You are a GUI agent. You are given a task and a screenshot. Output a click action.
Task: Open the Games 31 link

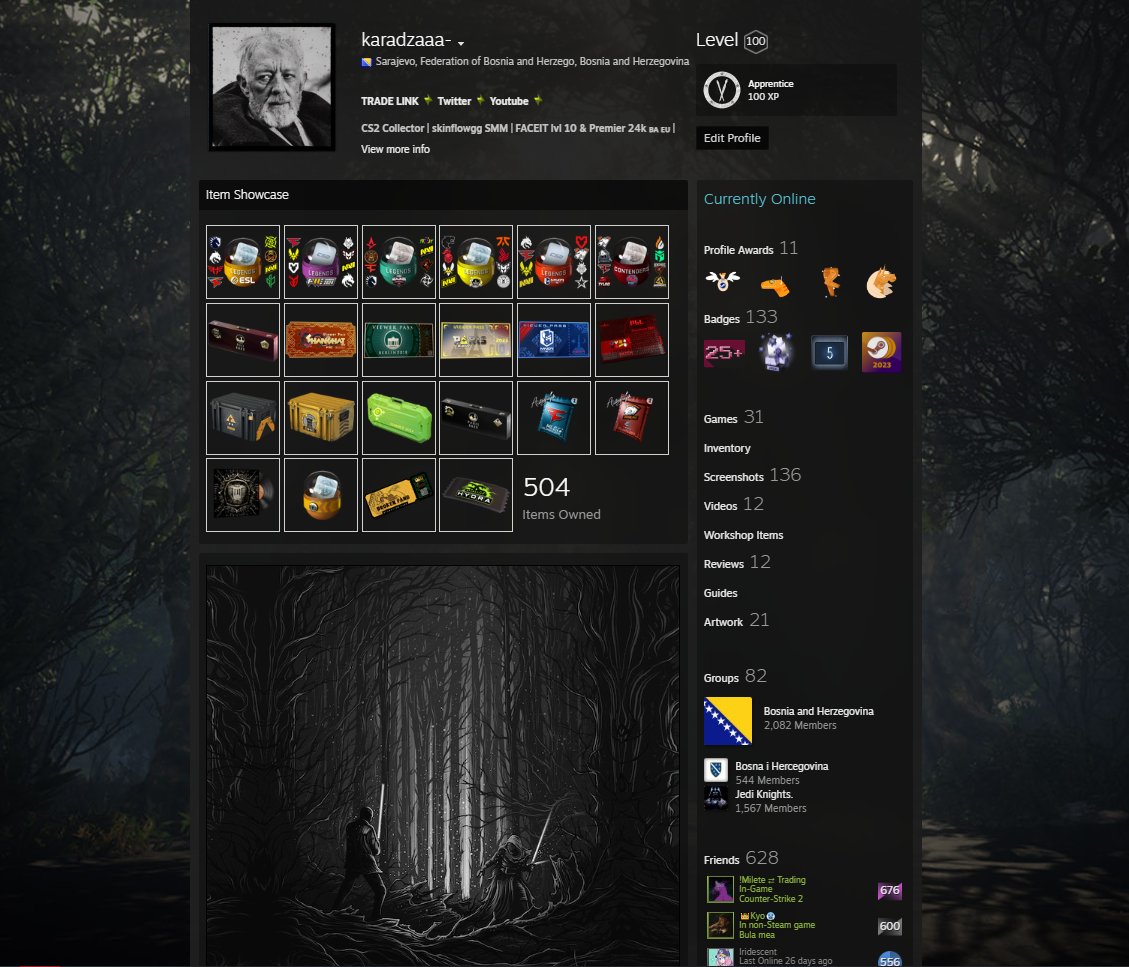point(733,417)
